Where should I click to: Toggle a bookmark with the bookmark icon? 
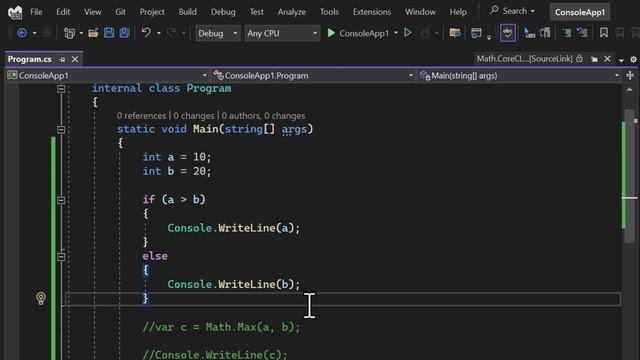click(x=604, y=33)
